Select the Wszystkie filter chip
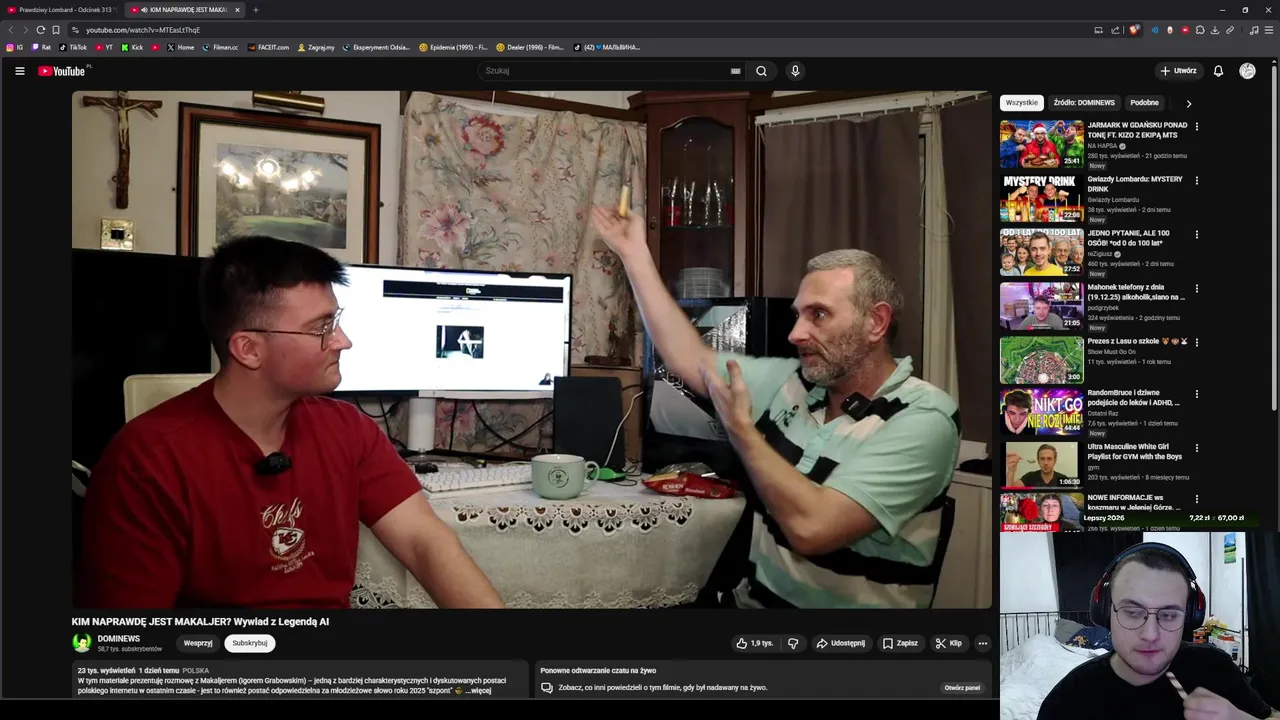Screen dimensions: 1280x720 (x=1022, y=103)
